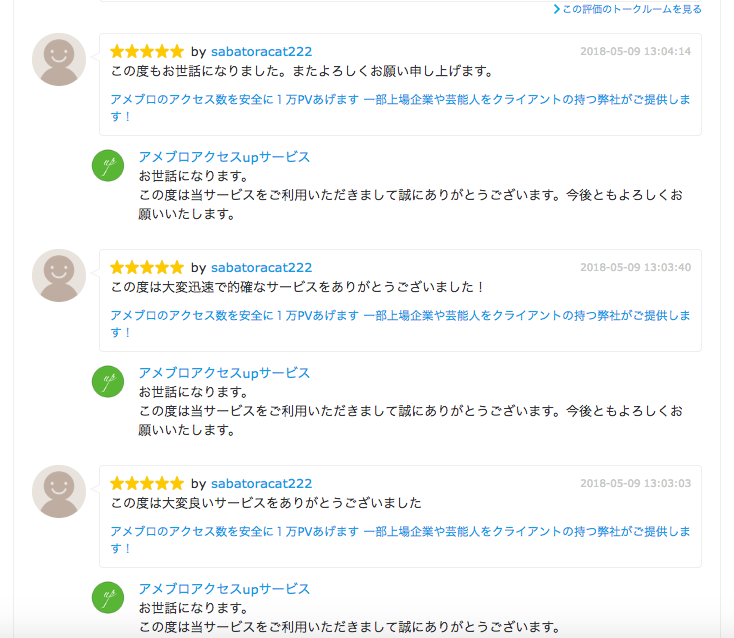Open アメブロアクセスupサービス seller name in third reply

click(224, 589)
